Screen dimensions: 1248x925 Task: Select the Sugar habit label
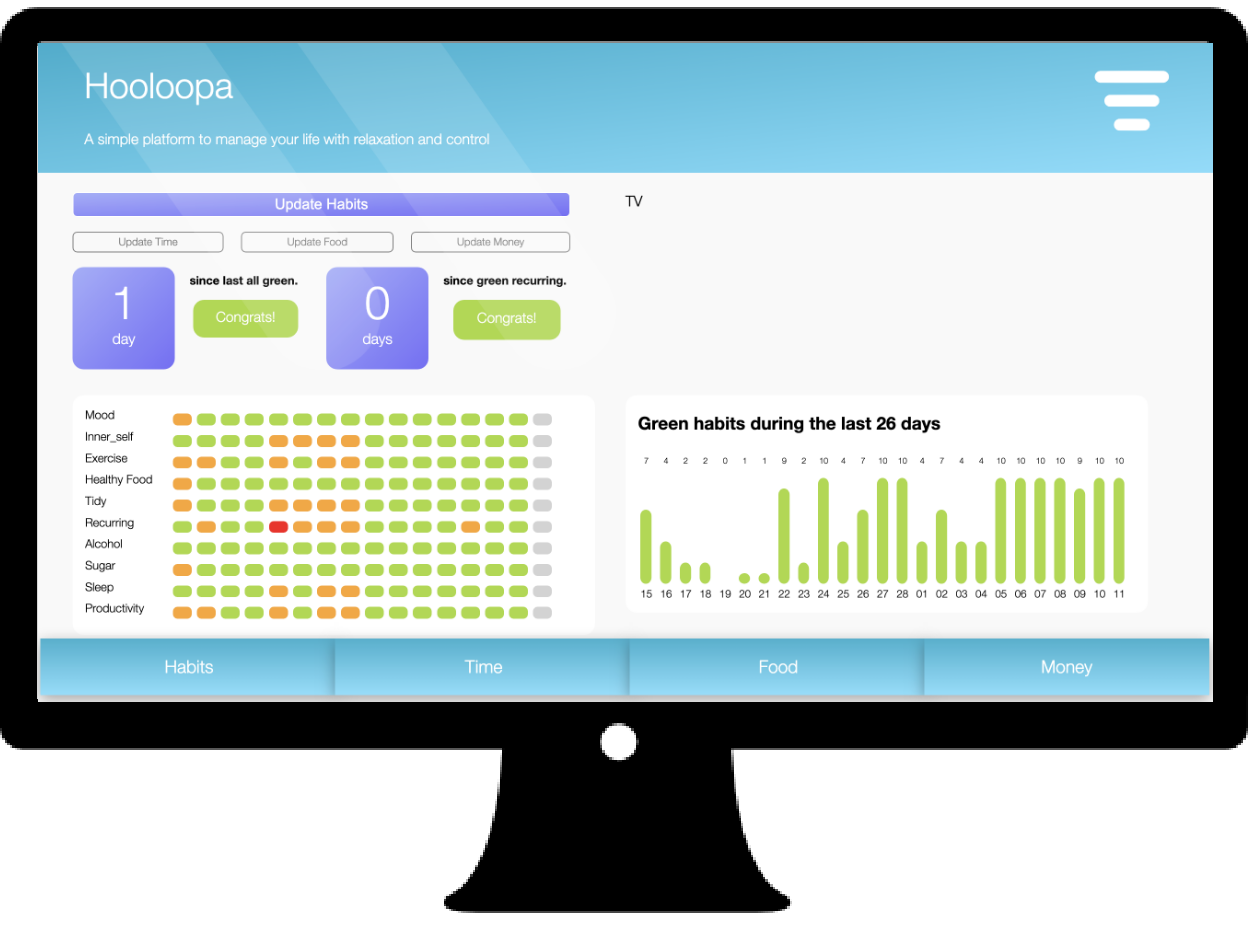pyautogui.click(x=100, y=566)
